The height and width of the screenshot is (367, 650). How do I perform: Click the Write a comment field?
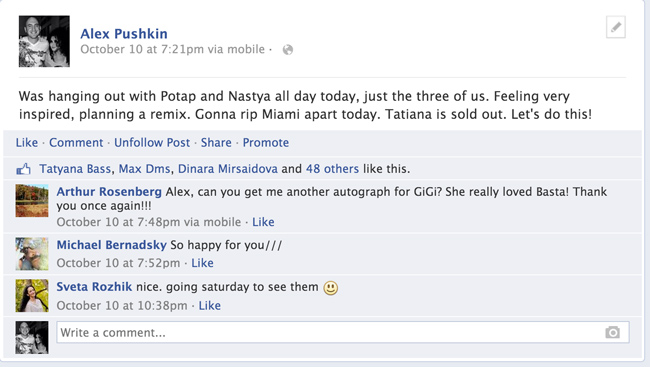click(343, 332)
